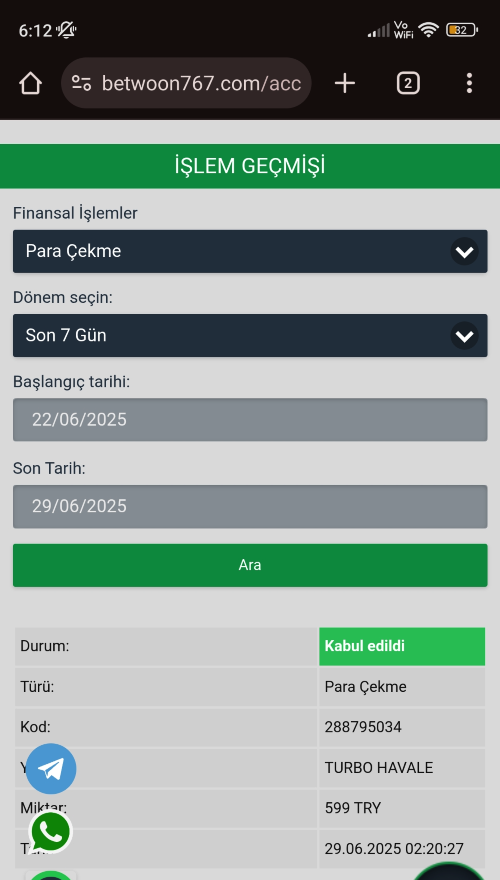Tap the betwoon767.com address bar
The image size is (500, 880).
(x=186, y=84)
